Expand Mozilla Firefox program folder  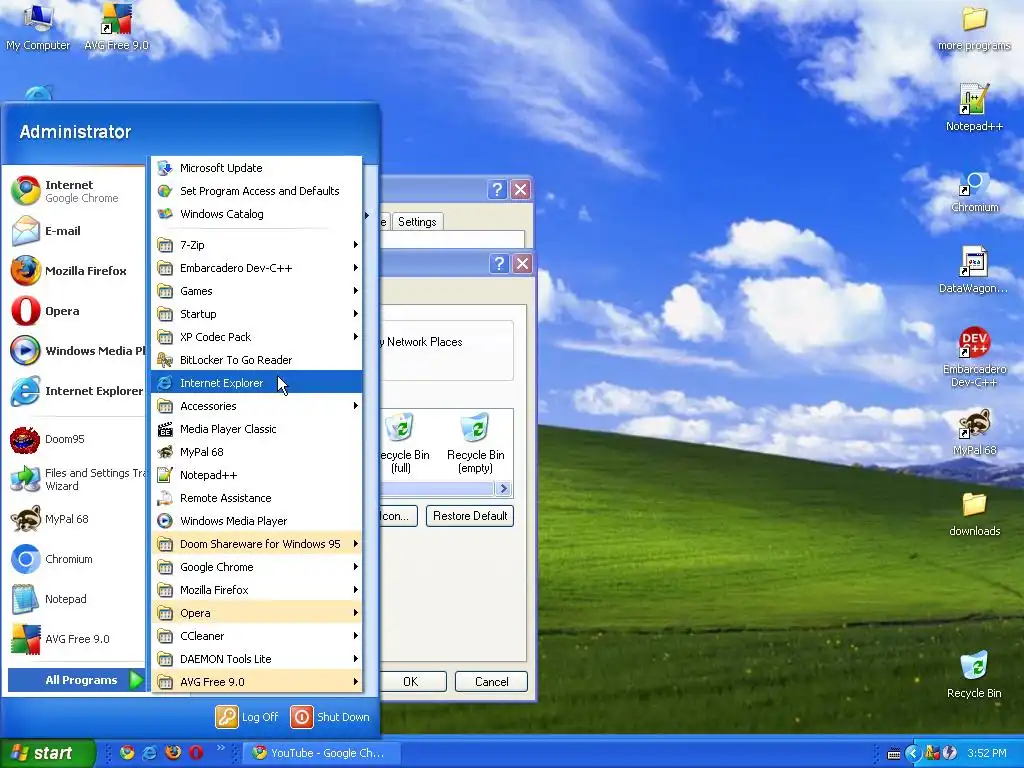pyautogui.click(x=257, y=590)
